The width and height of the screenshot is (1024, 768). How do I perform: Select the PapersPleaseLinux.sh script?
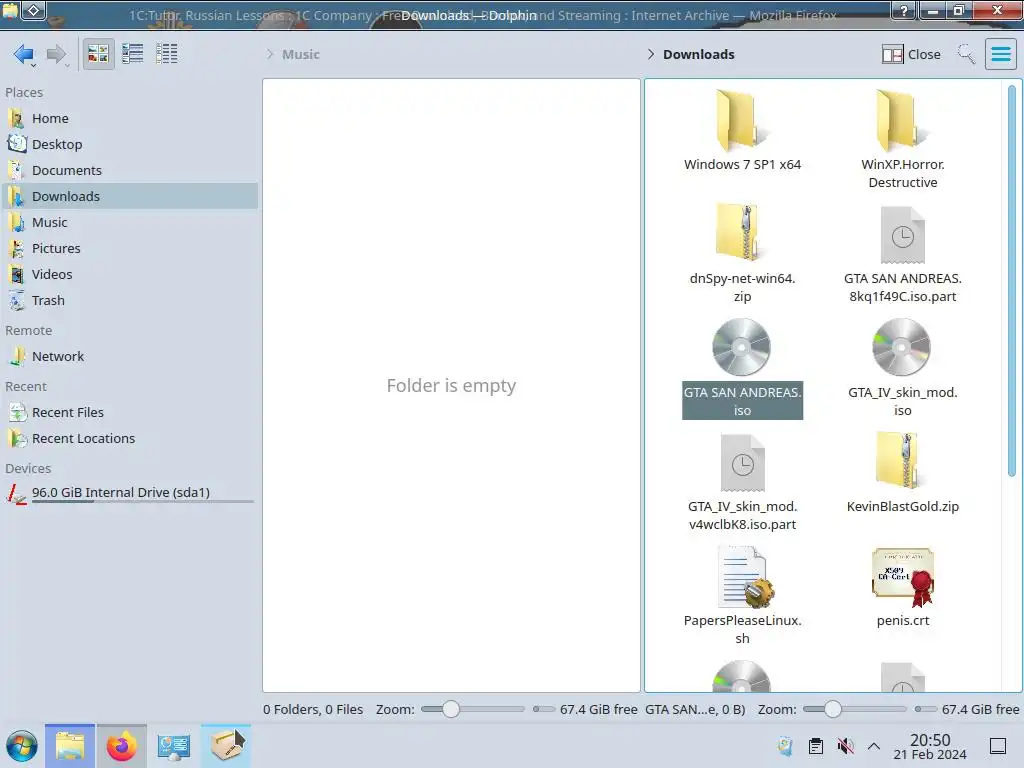[x=742, y=596]
